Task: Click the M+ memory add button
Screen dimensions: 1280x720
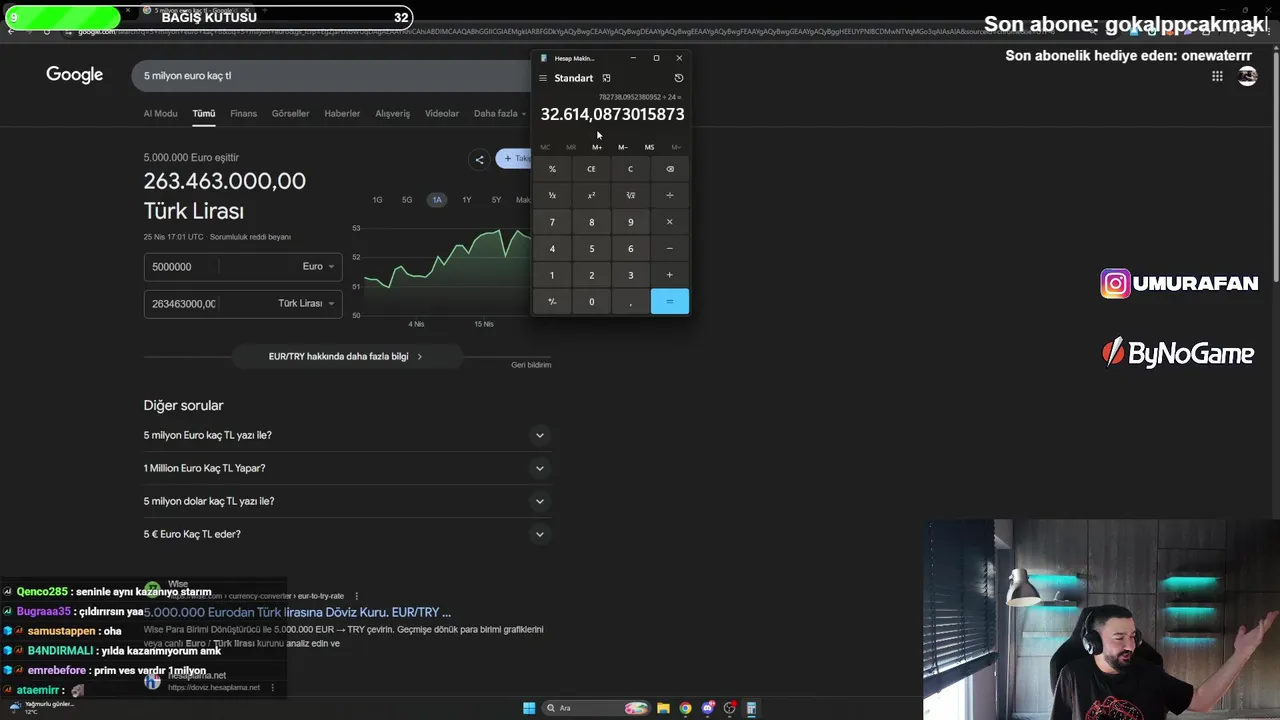Action: (597, 147)
